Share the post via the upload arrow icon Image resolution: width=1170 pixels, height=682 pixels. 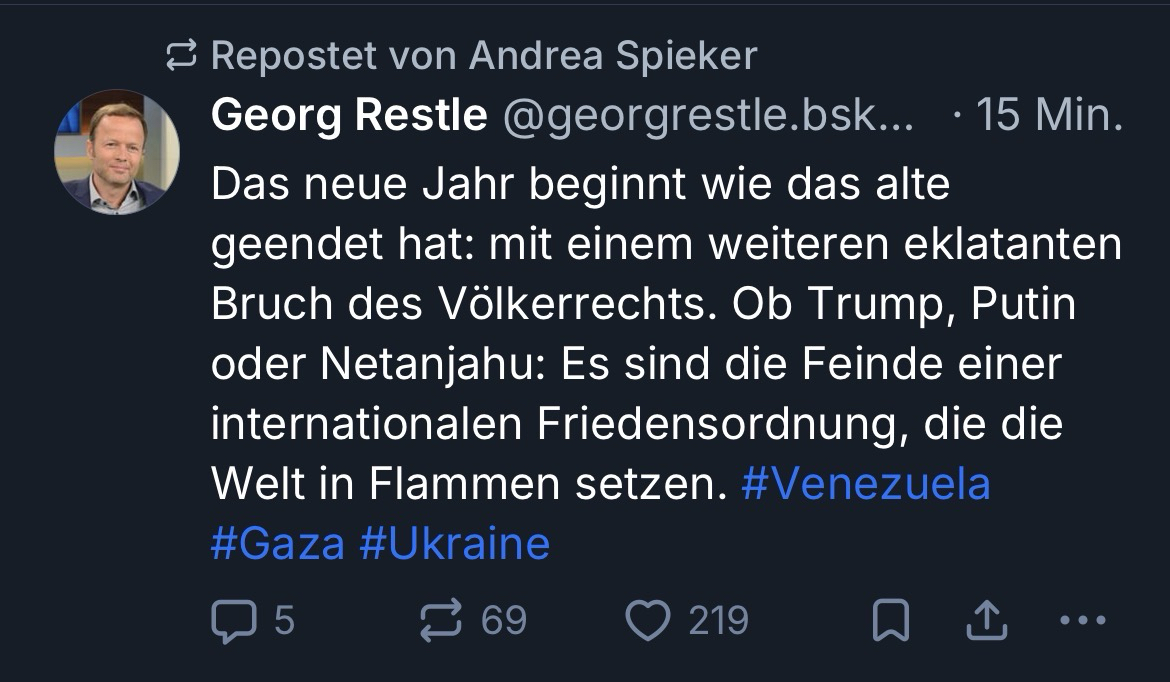click(x=986, y=622)
